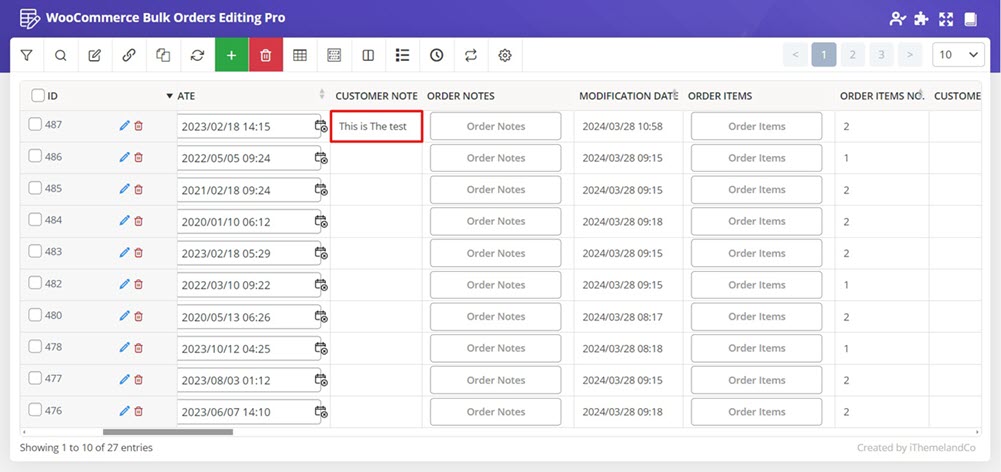Click the scrollbar right arrow under table
1001x472 pixels.
(977, 432)
